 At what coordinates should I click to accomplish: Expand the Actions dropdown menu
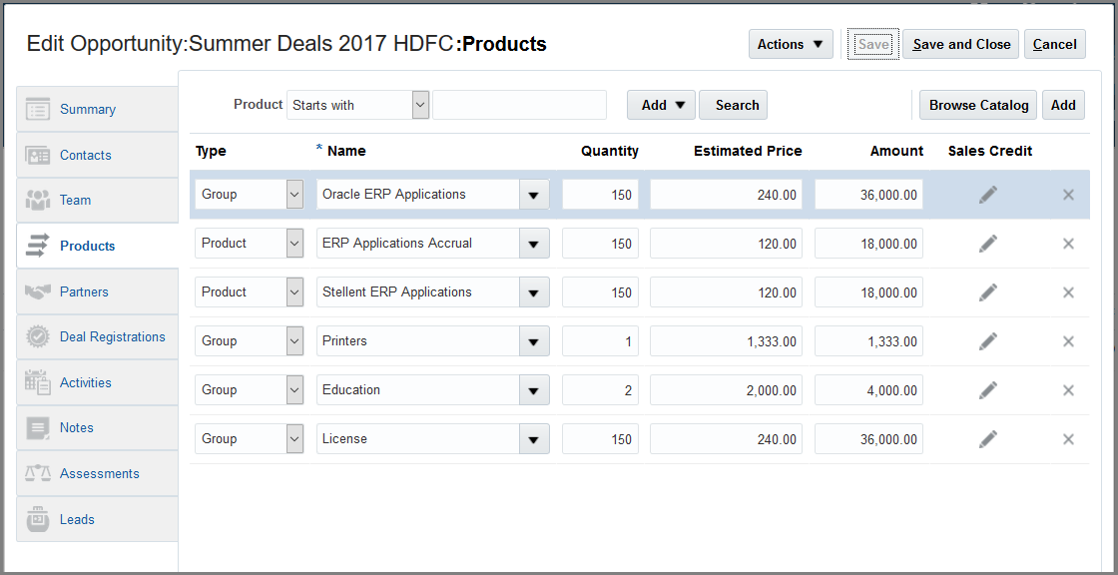tap(790, 44)
